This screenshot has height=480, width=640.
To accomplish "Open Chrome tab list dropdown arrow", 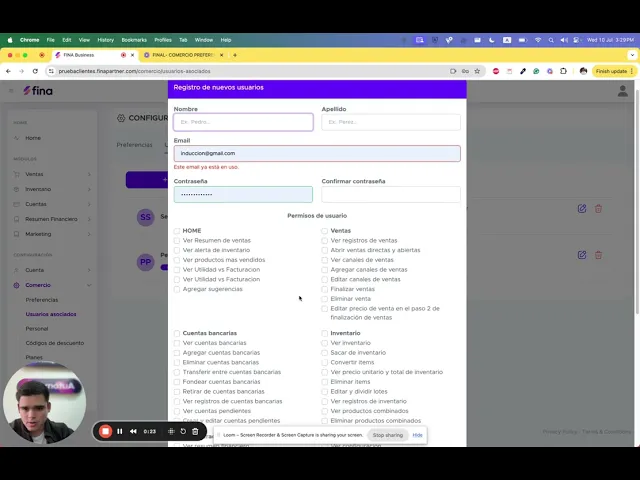I will coord(632,55).
